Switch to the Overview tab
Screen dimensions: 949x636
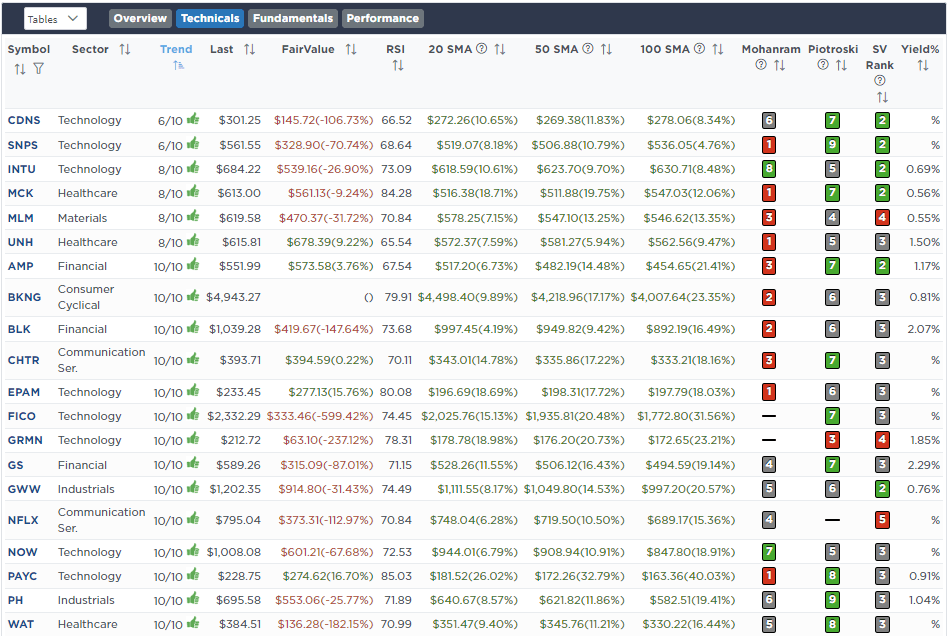(140, 18)
